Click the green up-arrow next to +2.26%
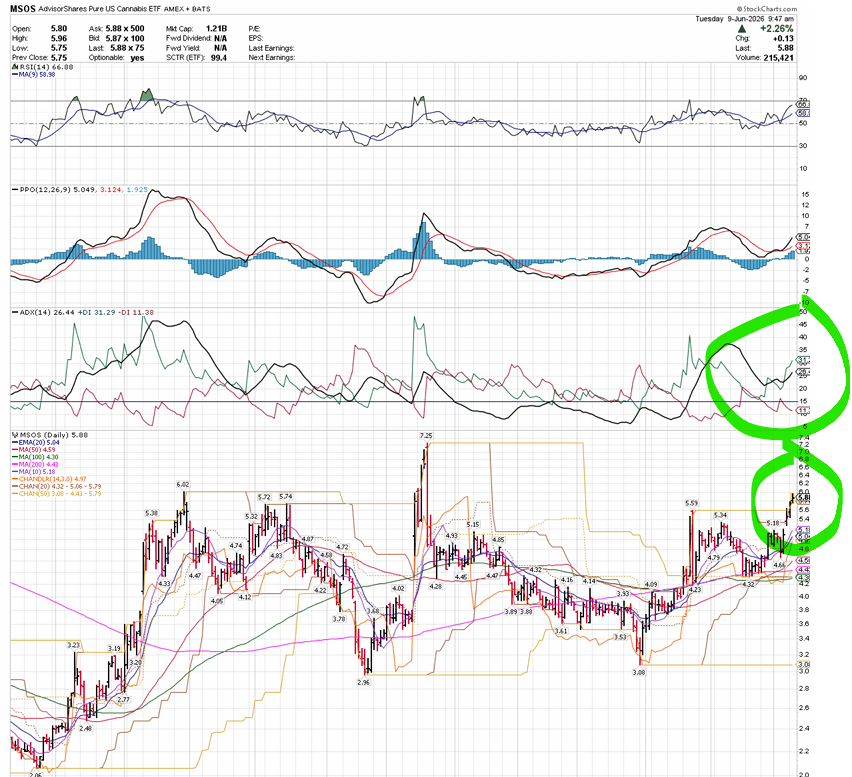This screenshot has height=777, width=852. [x=742, y=29]
